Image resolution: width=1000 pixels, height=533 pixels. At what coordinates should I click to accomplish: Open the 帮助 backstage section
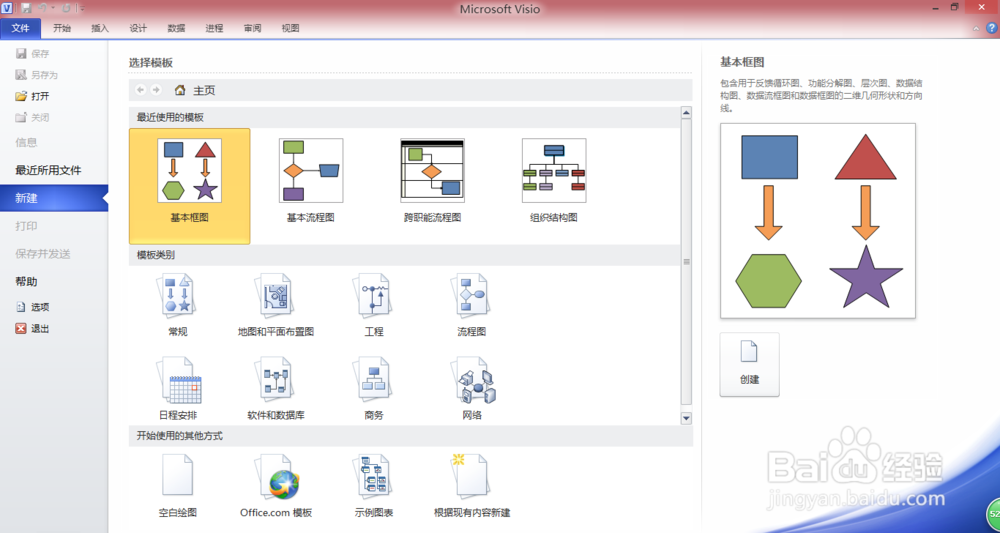pos(26,281)
